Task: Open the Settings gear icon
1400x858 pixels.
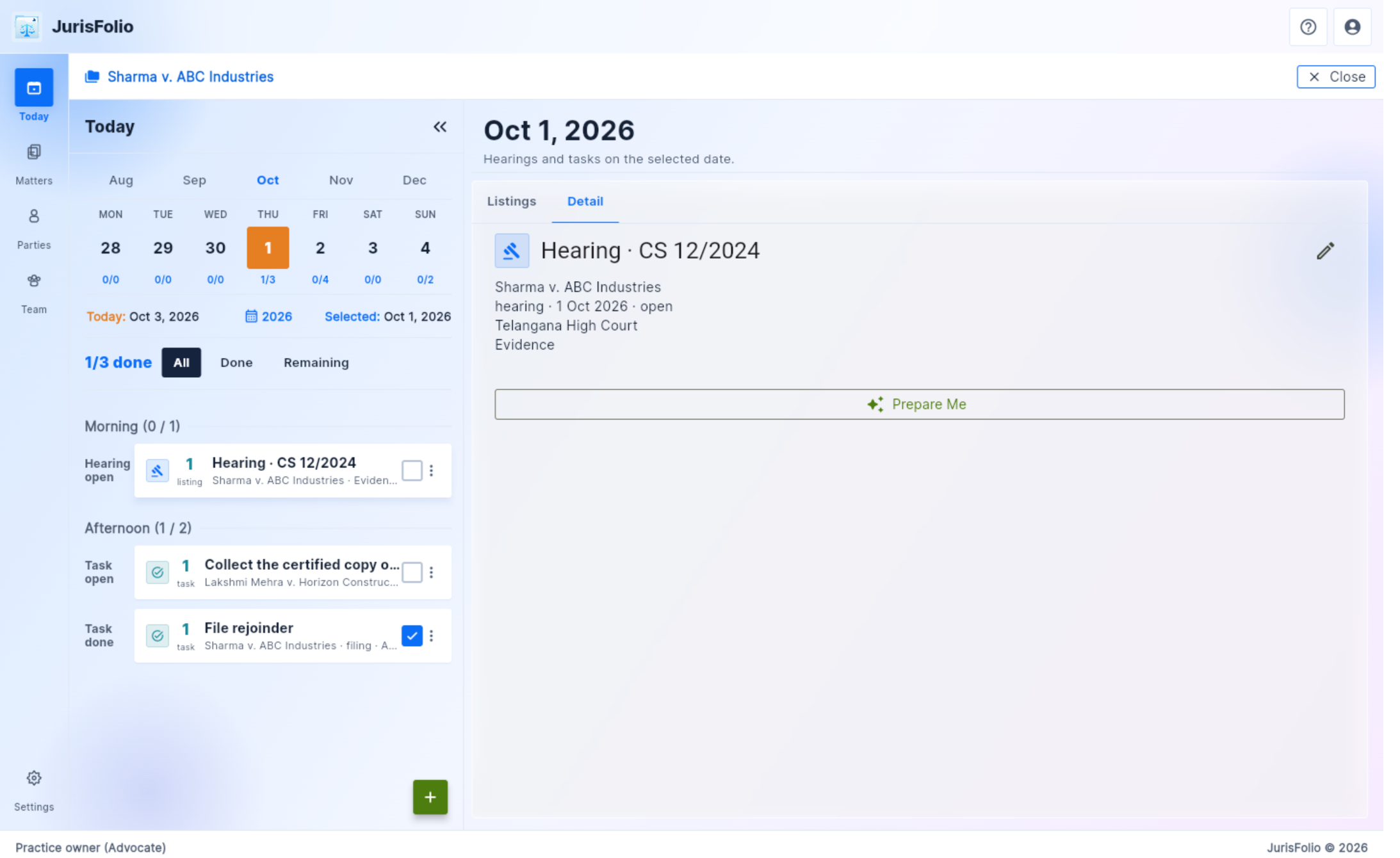Action: click(34, 778)
